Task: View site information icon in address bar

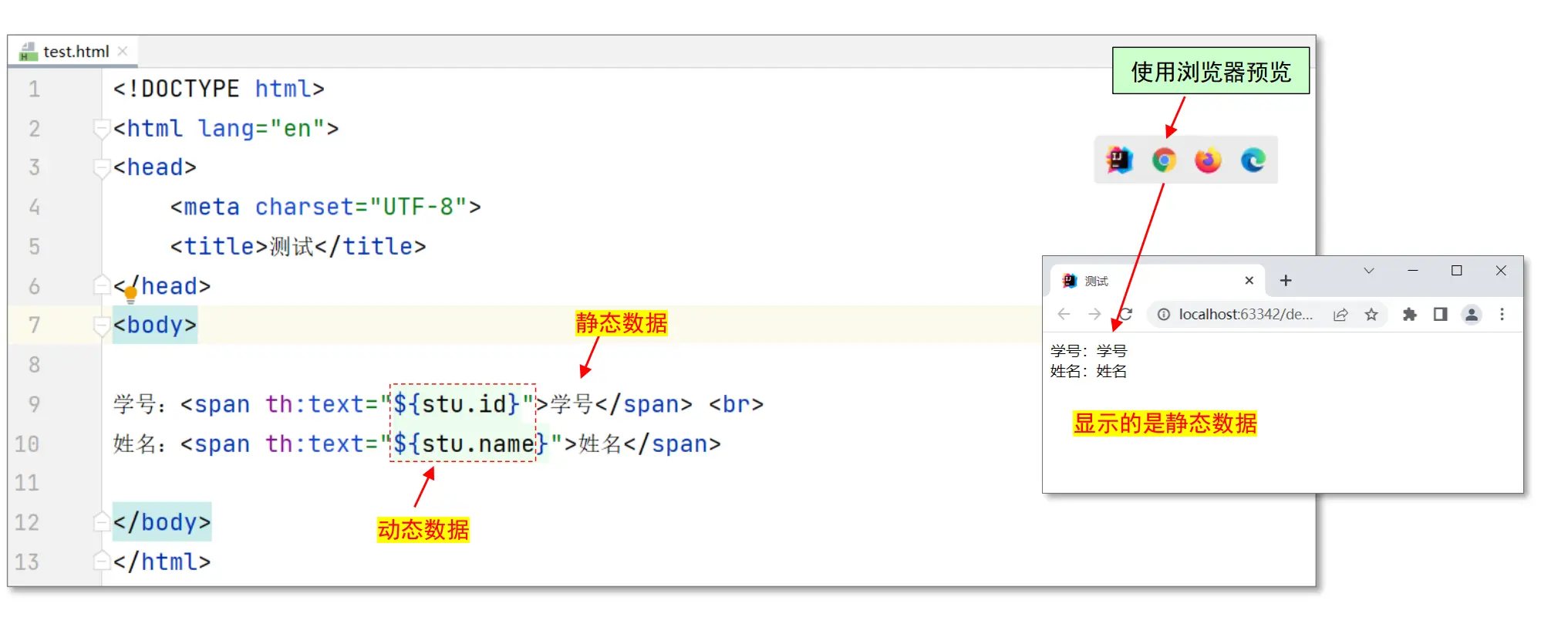Action: [1163, 314]
